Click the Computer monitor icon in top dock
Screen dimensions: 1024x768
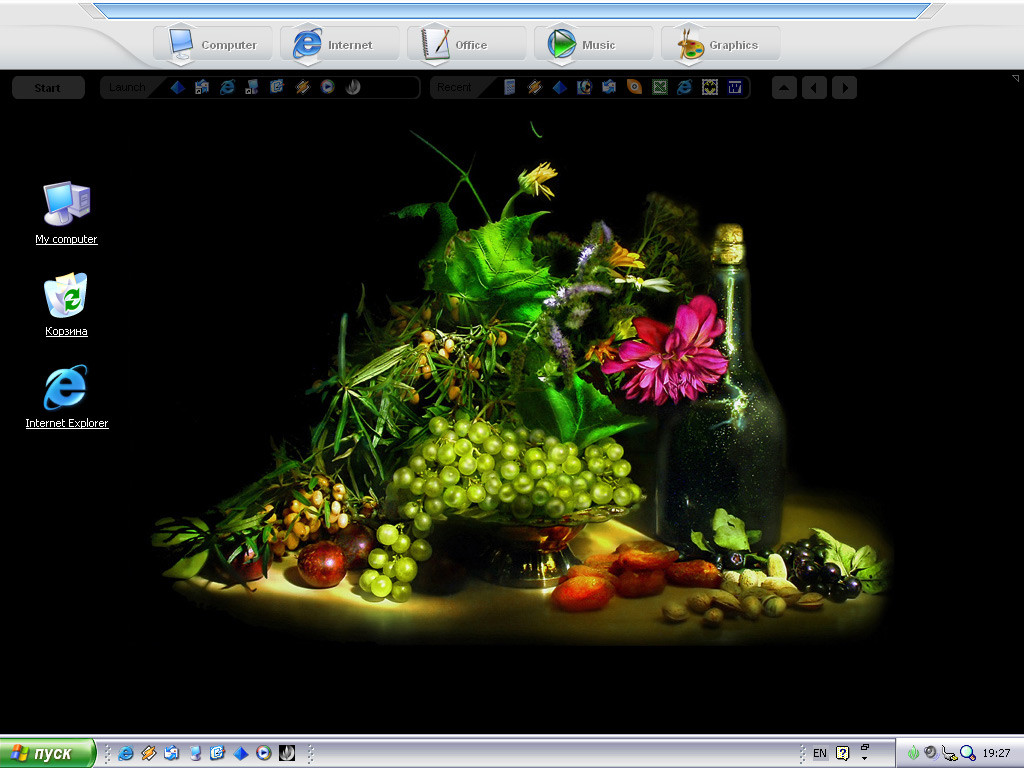(x=181, y=44)
